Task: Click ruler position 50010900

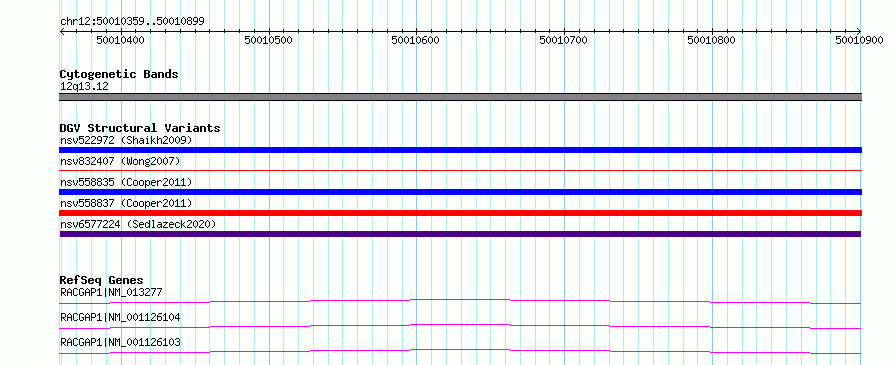Action: click(859, 40)
